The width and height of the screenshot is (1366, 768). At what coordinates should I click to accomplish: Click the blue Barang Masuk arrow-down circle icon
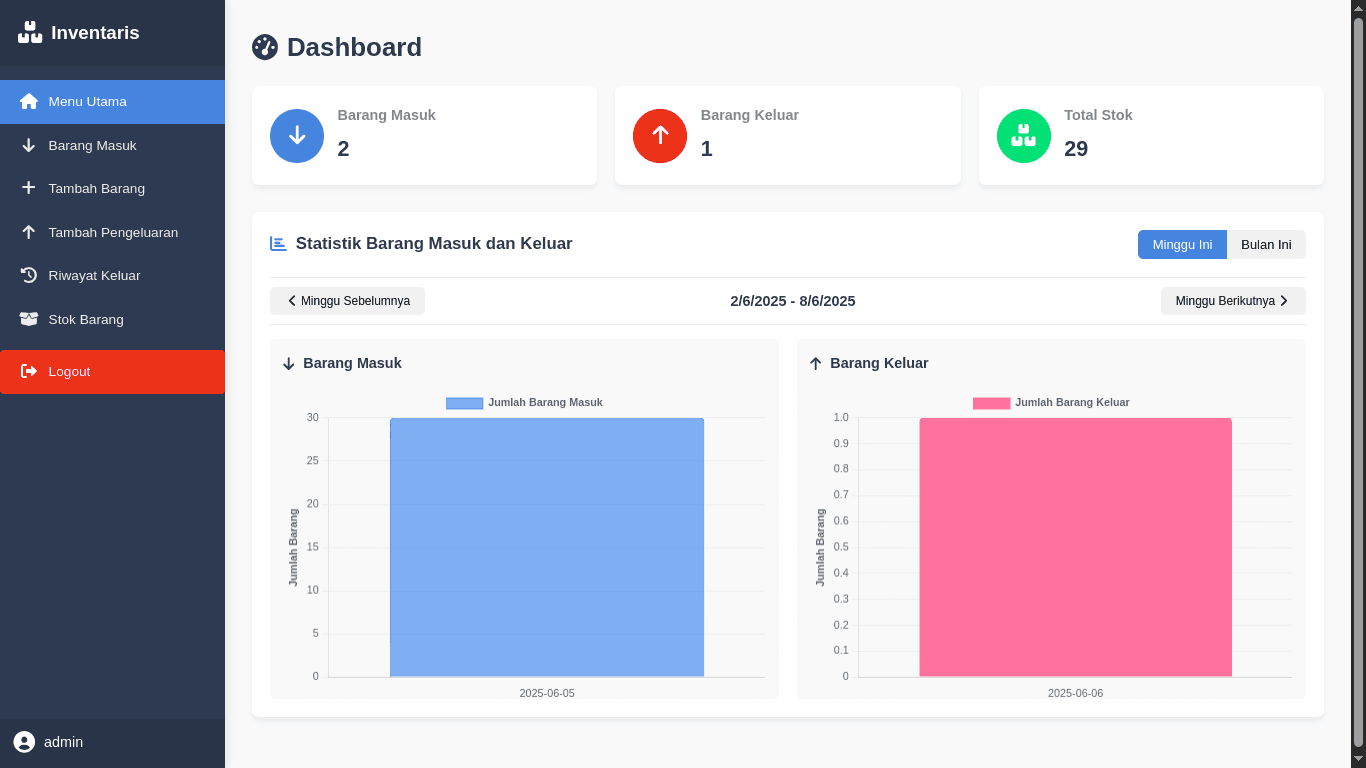[297, 136]
